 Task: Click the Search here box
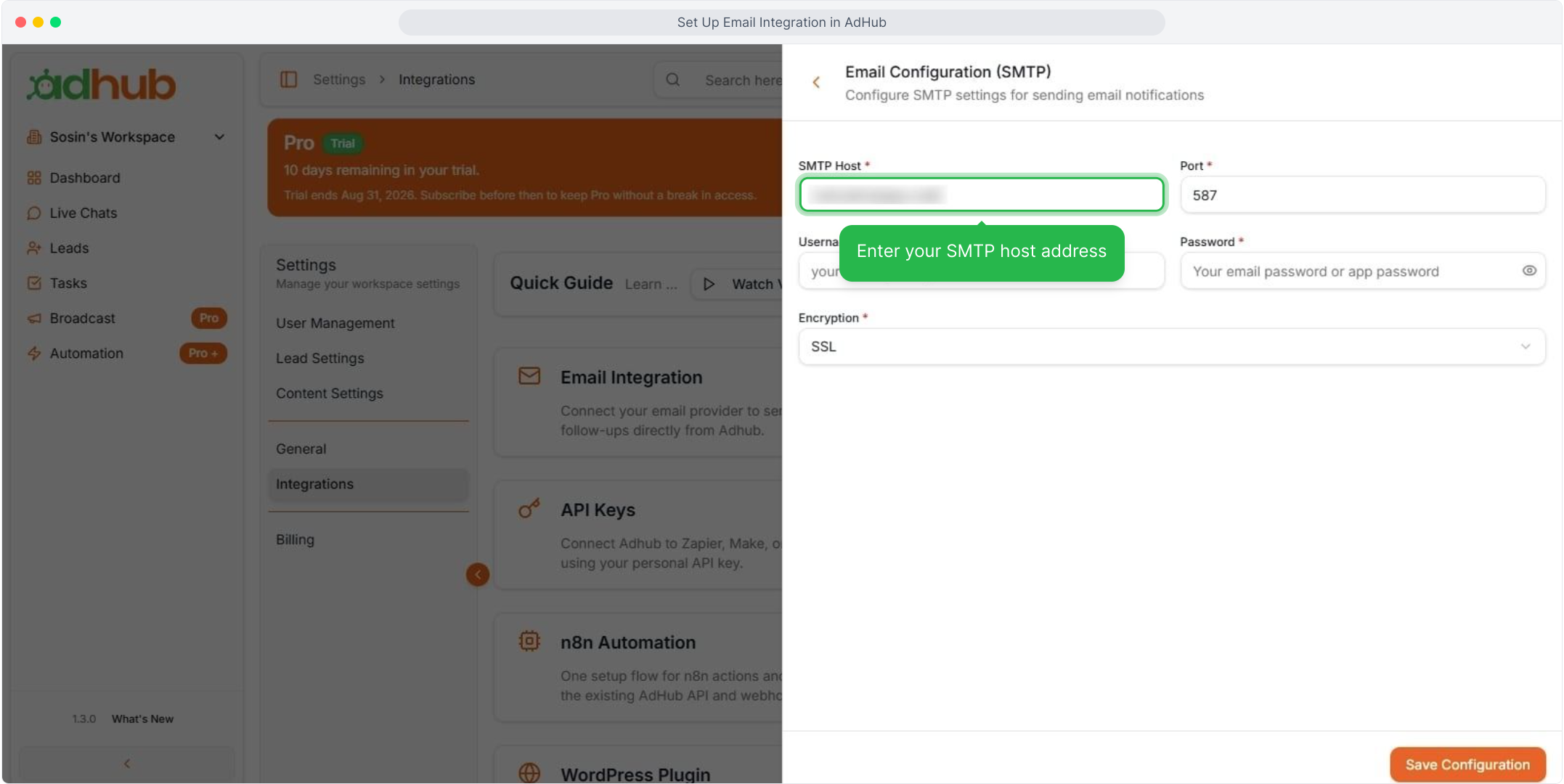coord(718,80)
